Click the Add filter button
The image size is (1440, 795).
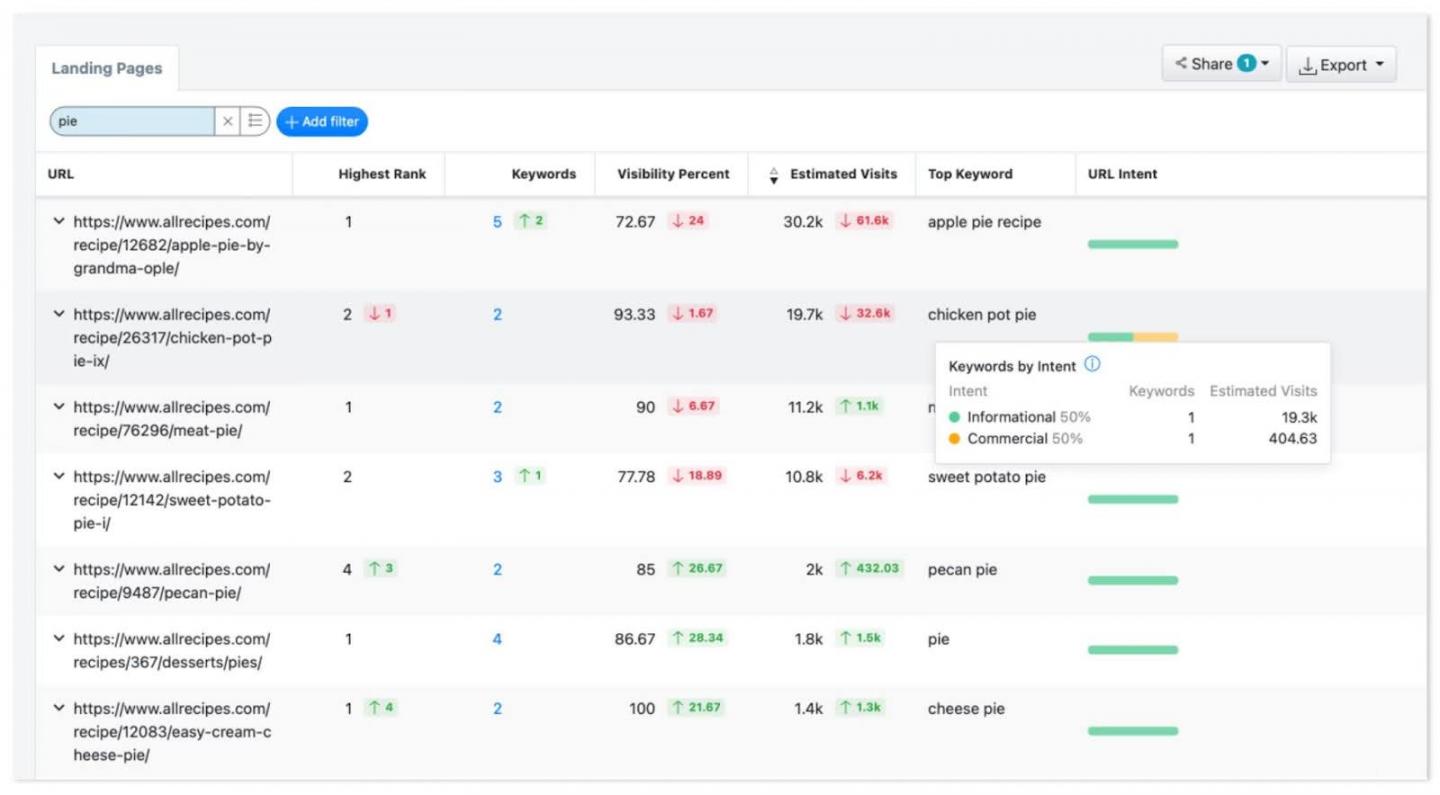tap(322, 121)
